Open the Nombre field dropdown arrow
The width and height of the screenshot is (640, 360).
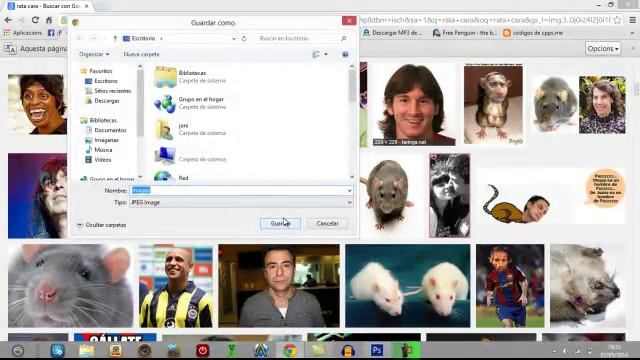349,191
